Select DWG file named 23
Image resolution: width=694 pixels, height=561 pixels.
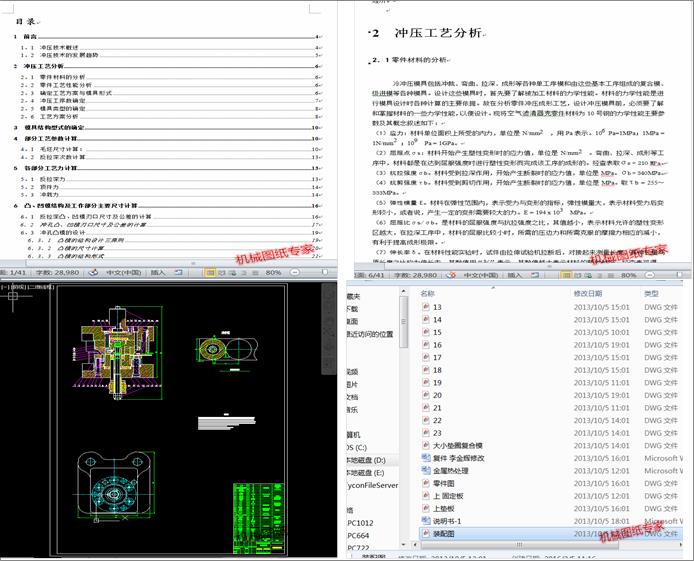pos(550,433)
